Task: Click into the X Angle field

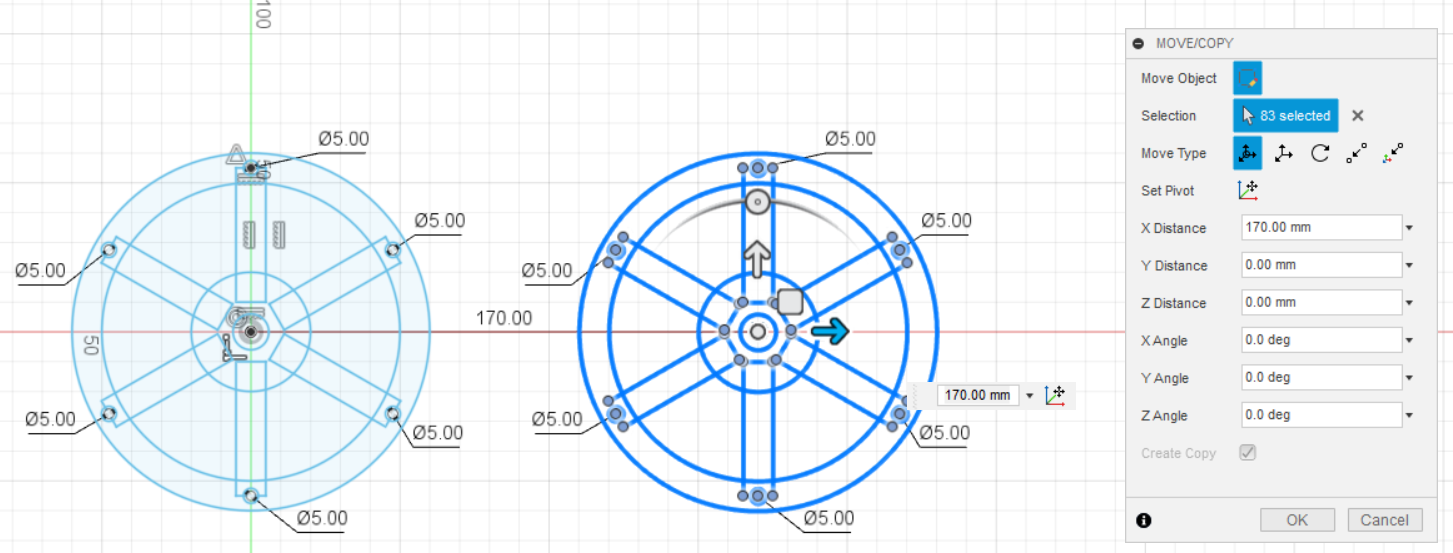Action: (x=1320, y=340)
